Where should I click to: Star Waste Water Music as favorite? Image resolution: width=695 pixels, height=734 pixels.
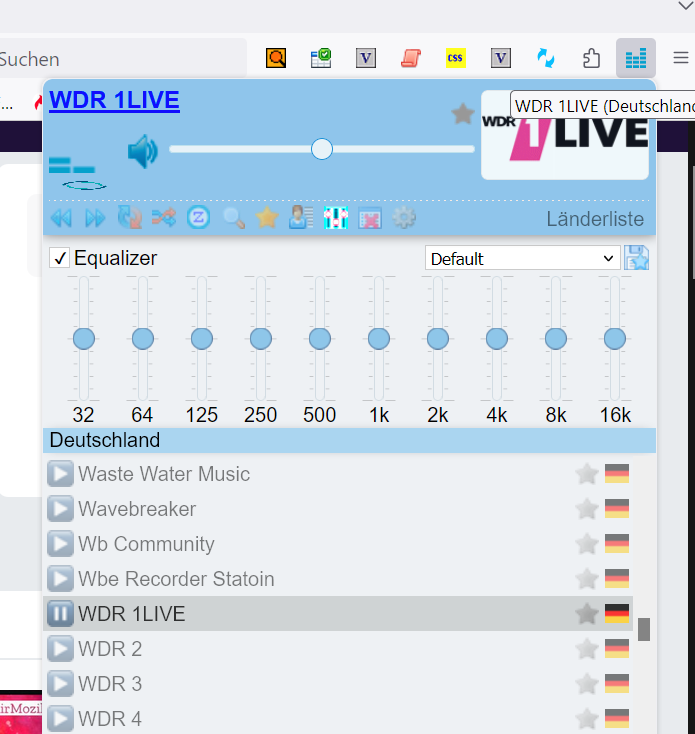[586, 474]
